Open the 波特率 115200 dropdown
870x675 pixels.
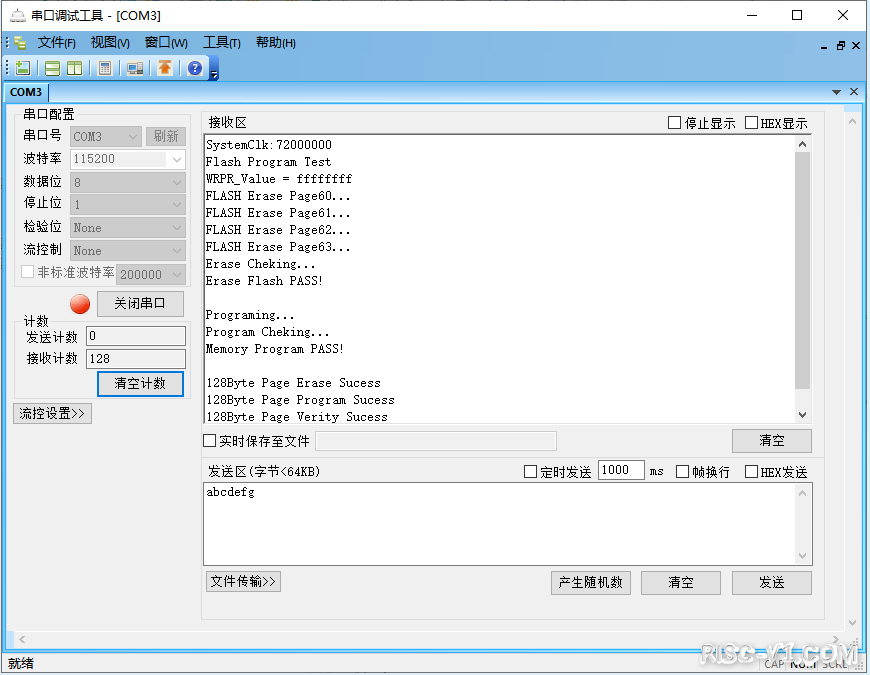point(128,159)
